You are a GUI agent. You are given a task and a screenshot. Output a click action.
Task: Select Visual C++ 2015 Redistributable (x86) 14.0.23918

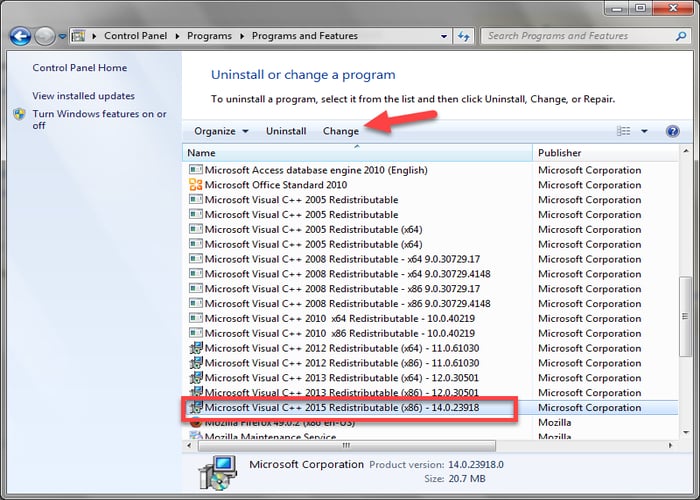coord(342,408)
